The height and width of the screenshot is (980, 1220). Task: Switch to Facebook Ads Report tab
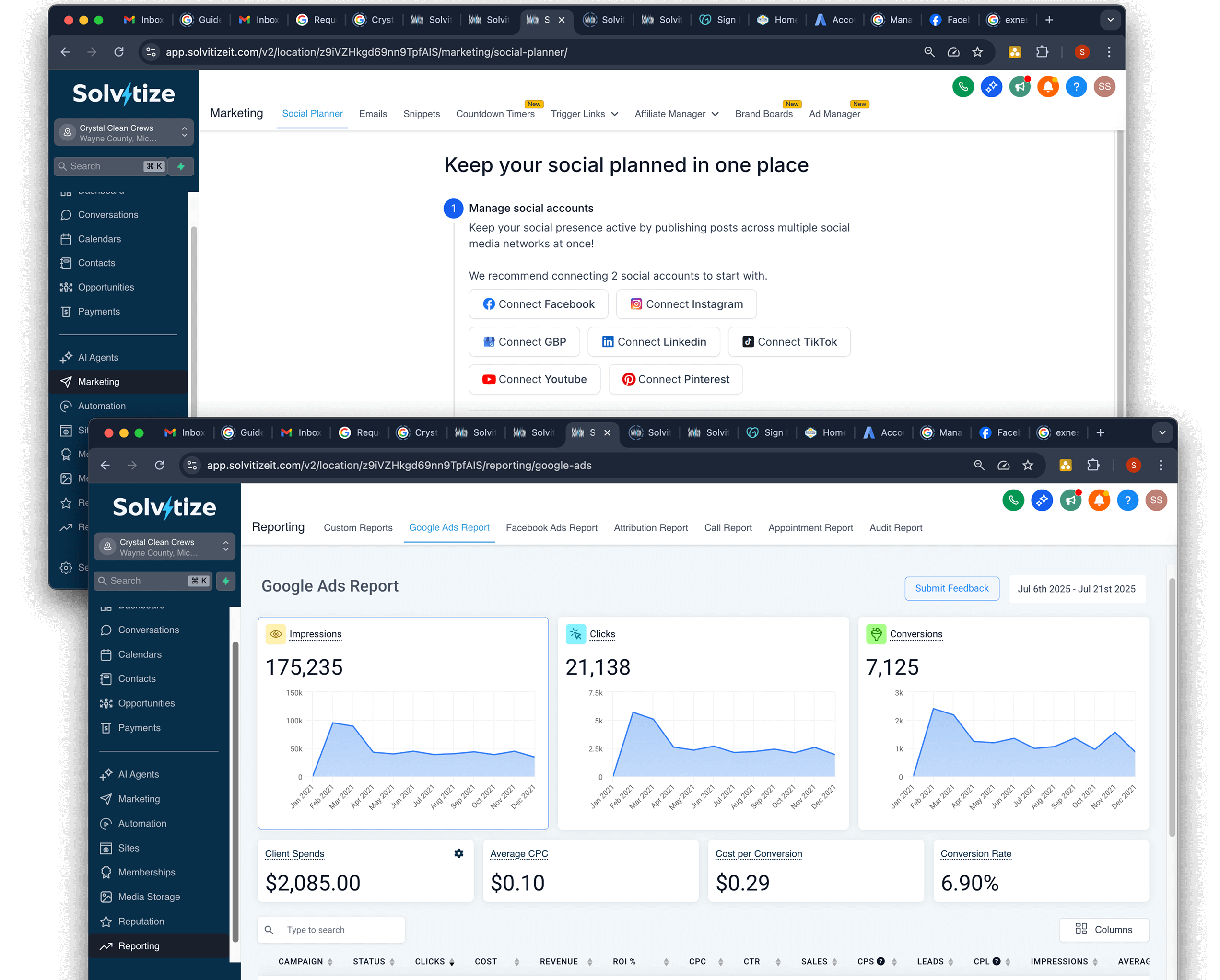click(551, 527)
